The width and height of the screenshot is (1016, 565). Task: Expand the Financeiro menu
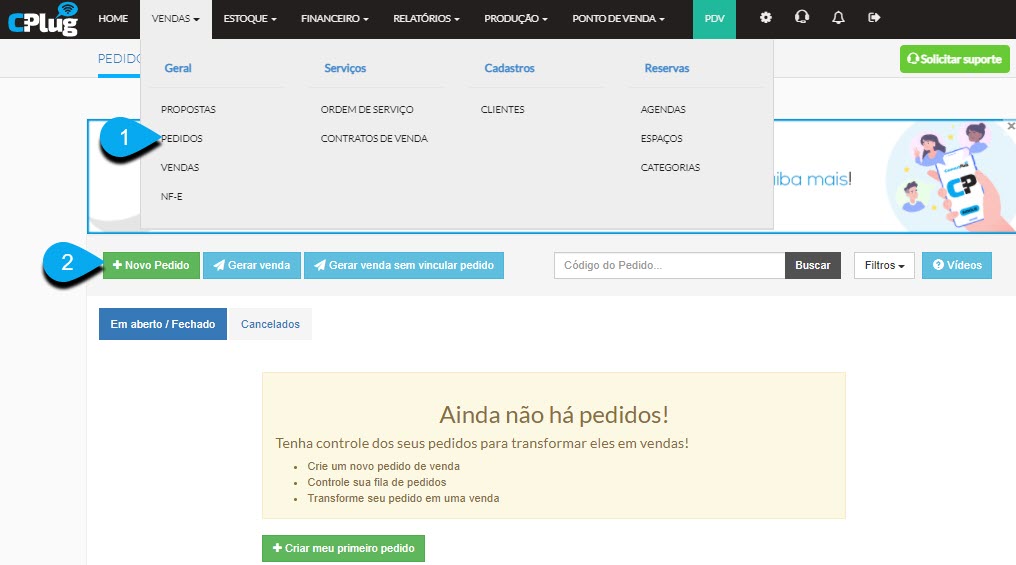[x=334, y=19]
